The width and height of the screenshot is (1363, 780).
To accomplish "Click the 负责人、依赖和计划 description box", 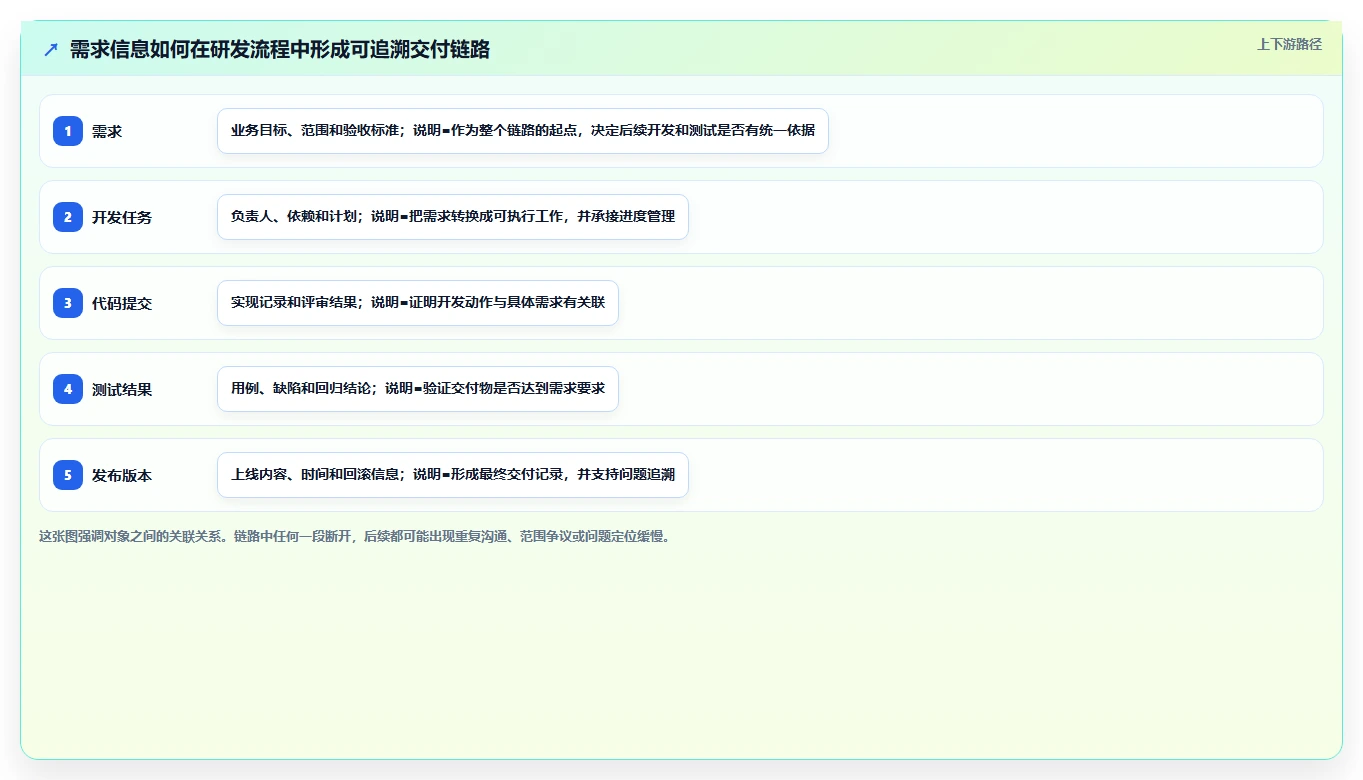I will coord(453,217).
